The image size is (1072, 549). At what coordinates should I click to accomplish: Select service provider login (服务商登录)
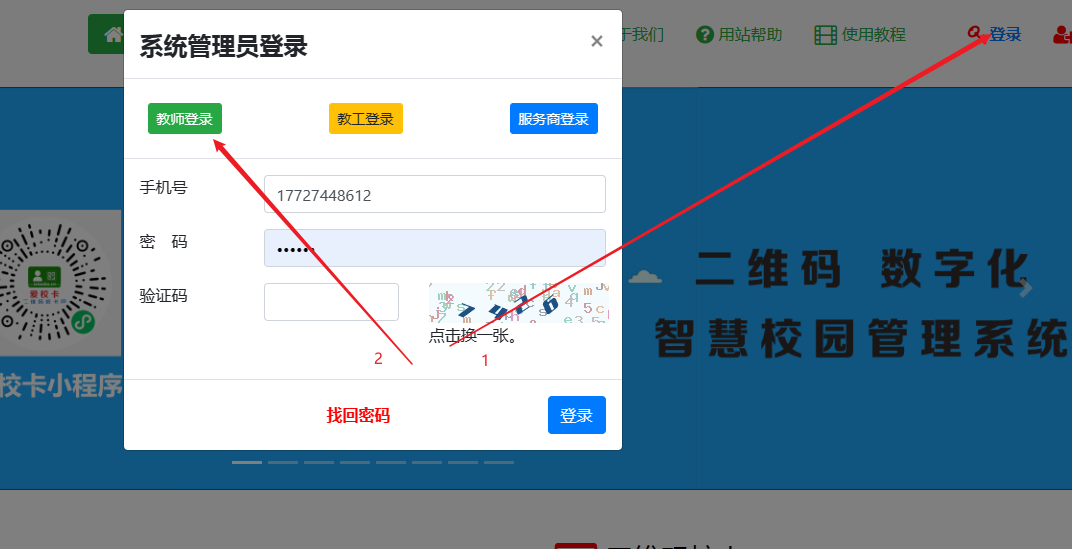coord(554,118)
